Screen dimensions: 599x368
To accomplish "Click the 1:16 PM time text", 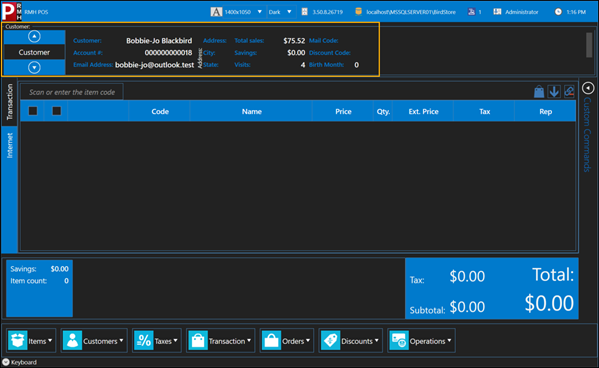I will 576,12.
